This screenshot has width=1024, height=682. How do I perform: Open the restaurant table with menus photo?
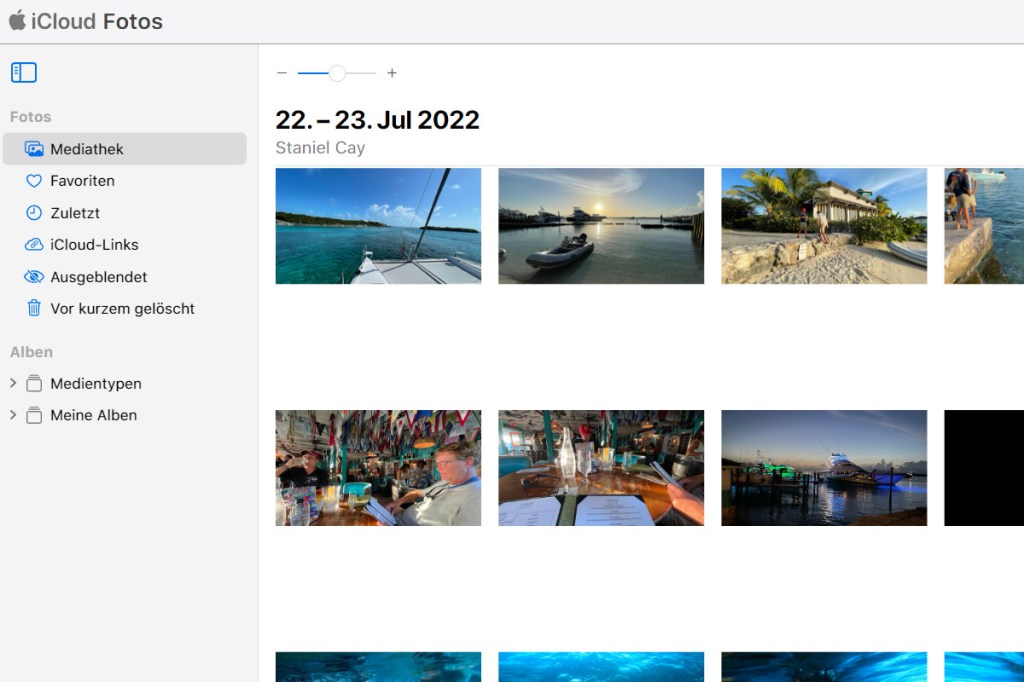(x=601, y=468)
